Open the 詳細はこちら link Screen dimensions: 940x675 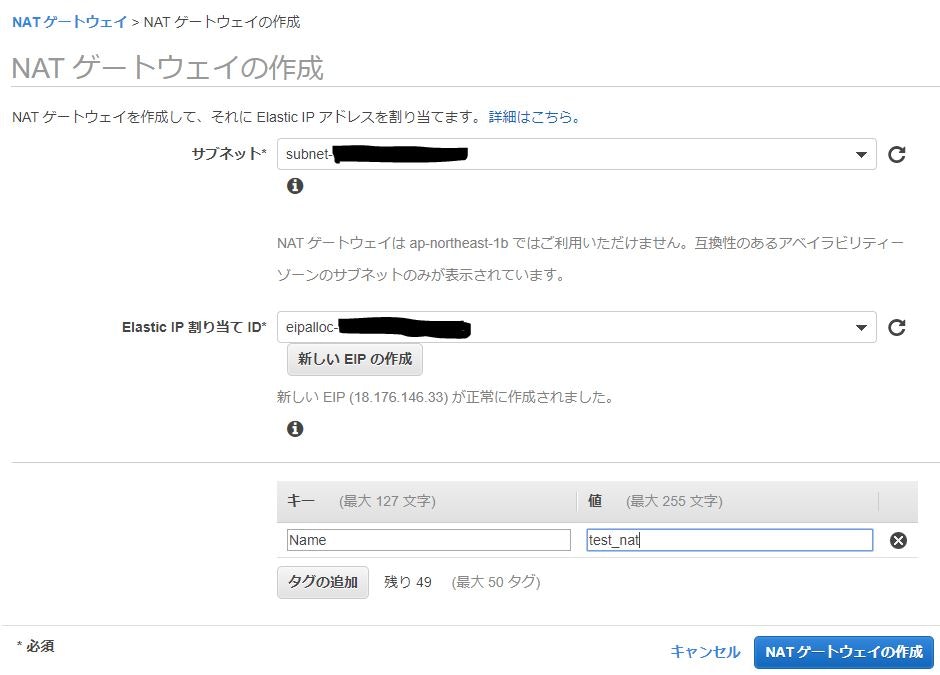(x=535, y=117)
